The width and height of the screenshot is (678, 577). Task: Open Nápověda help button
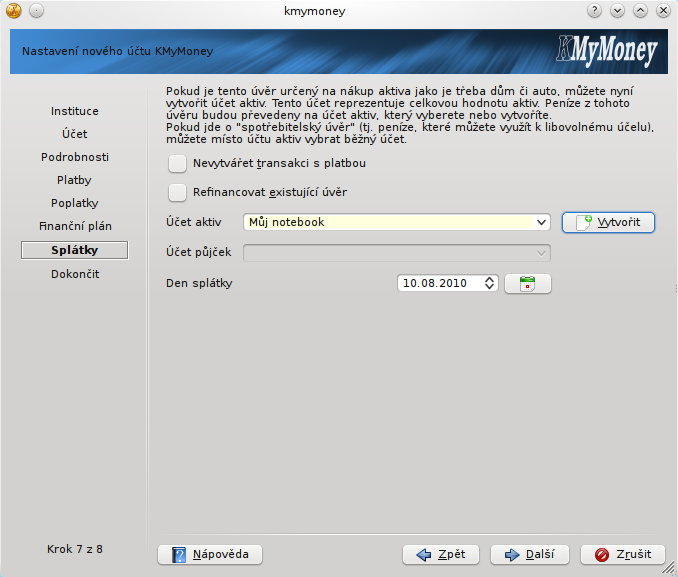pos(210,555)
